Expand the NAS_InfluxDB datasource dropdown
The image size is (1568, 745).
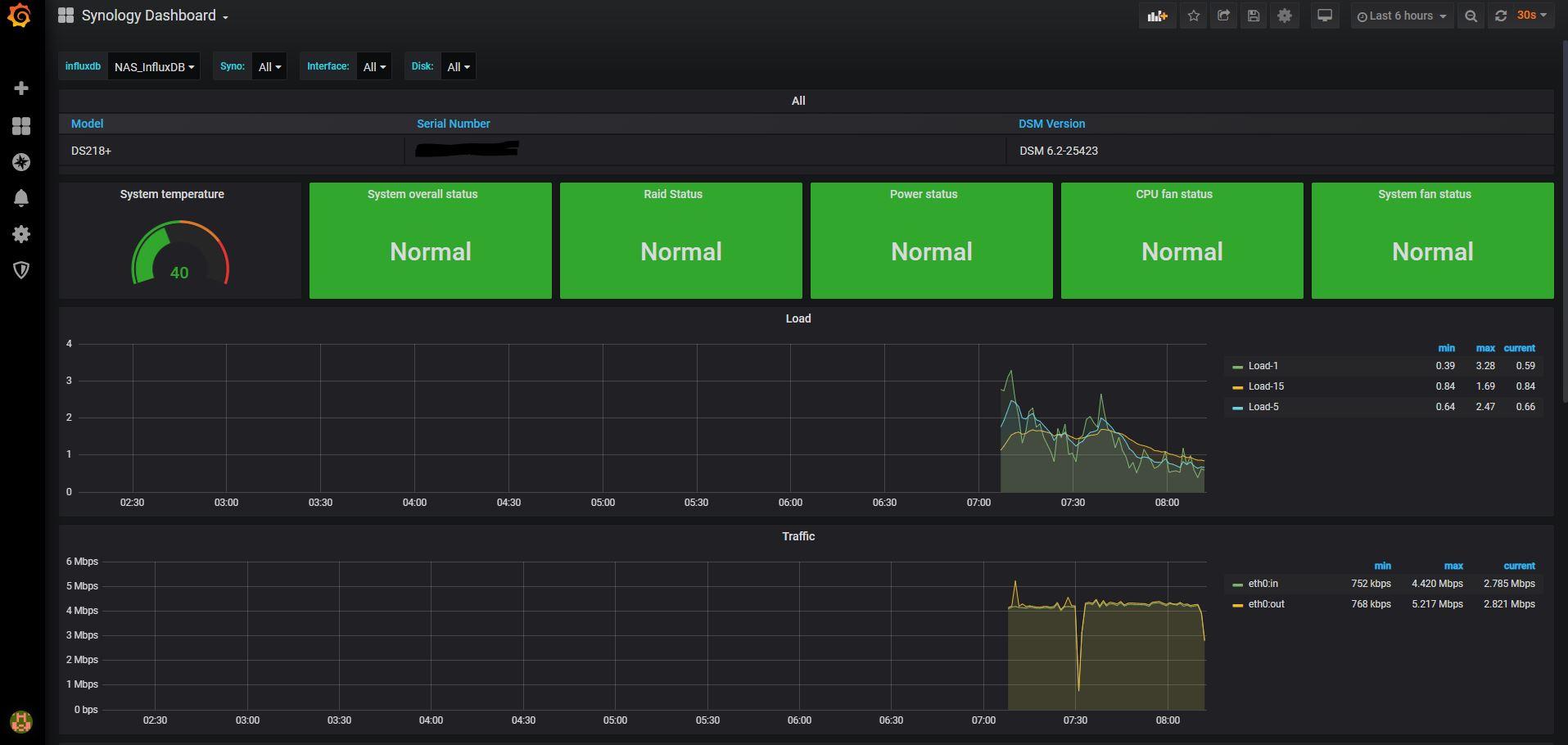pyautogui.click(x=154, y=67)
